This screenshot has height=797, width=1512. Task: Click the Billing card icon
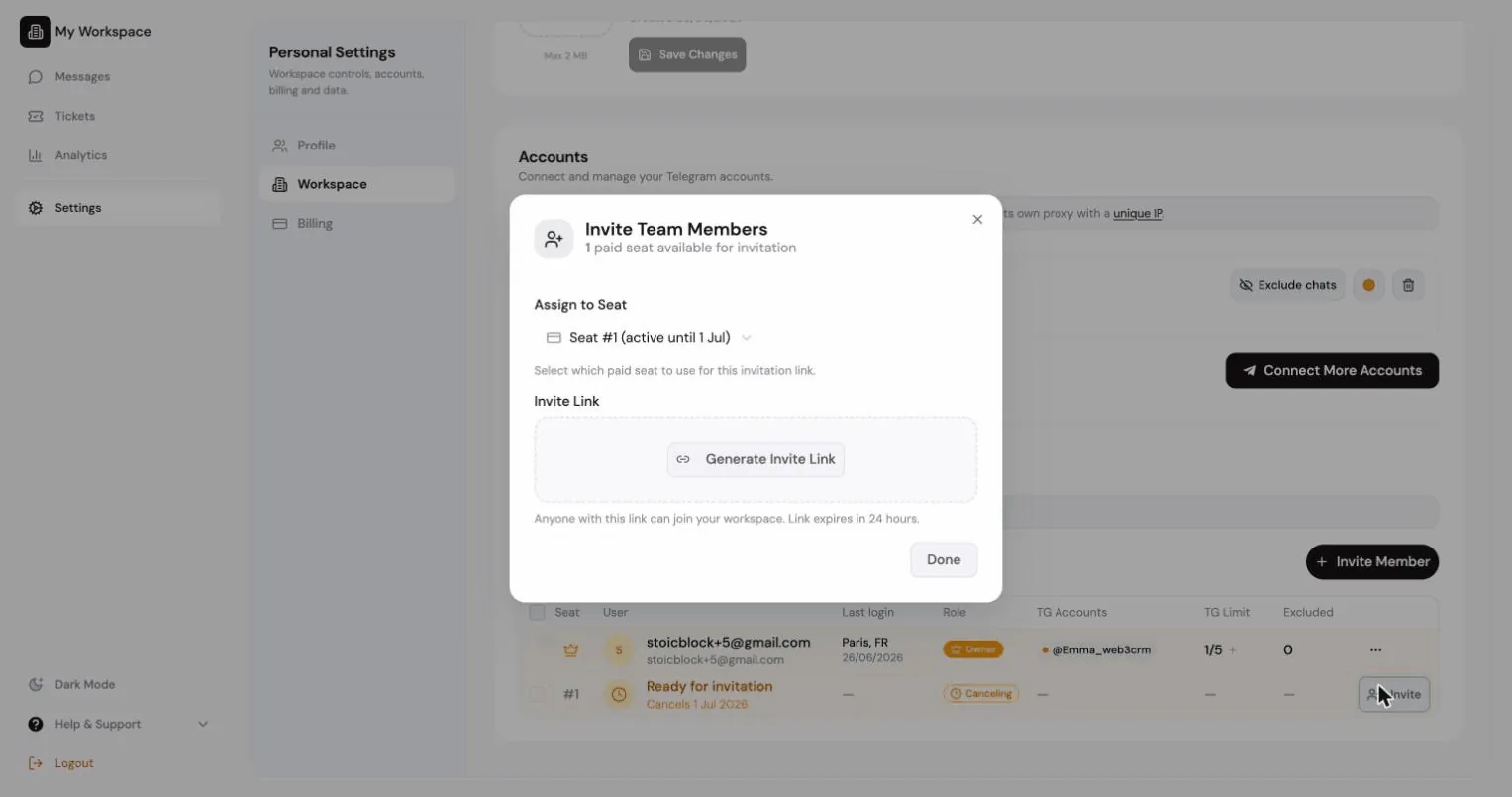(280, 224)
